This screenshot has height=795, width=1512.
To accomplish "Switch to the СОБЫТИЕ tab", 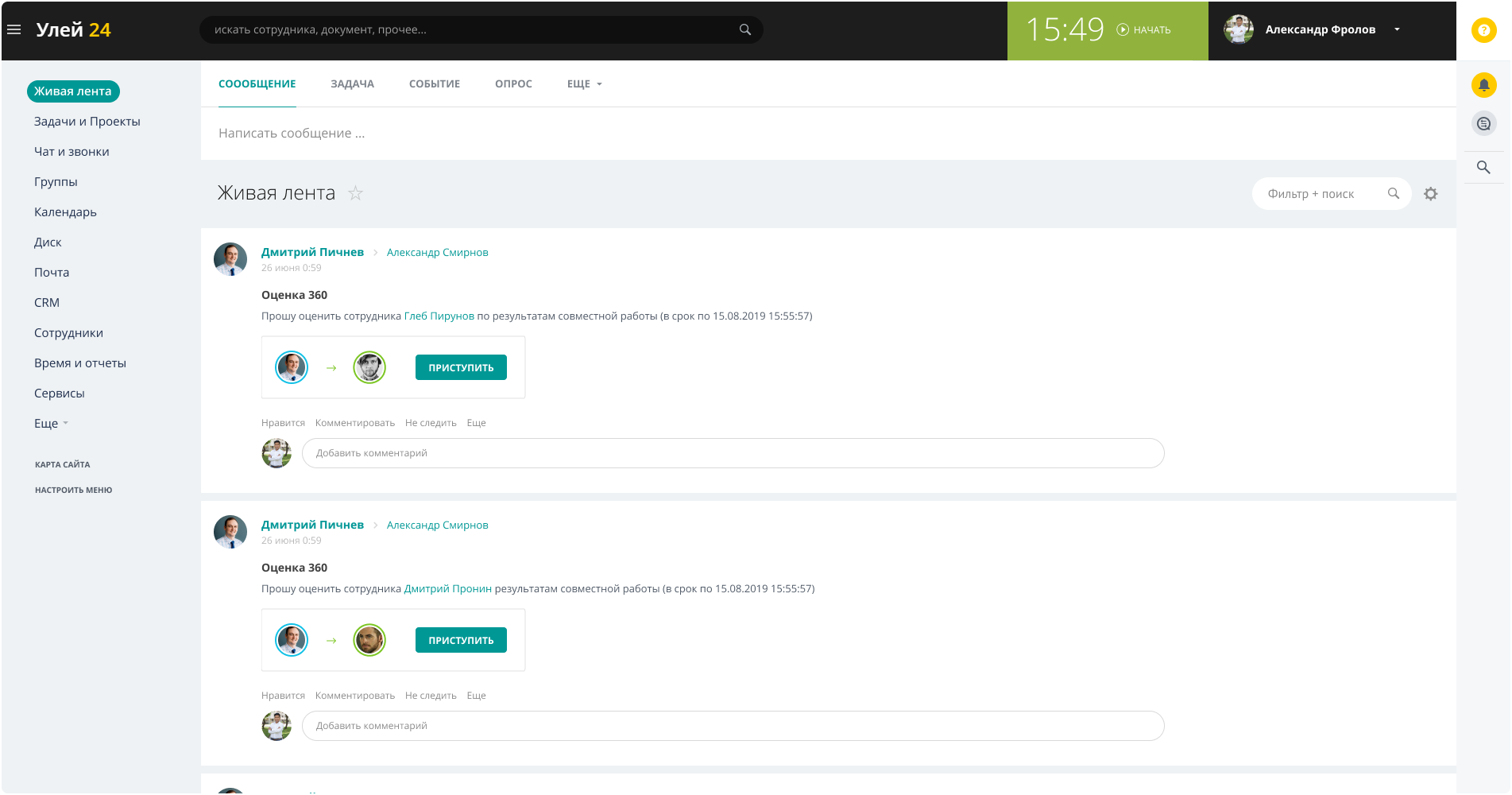I will (x=435, y=84).
